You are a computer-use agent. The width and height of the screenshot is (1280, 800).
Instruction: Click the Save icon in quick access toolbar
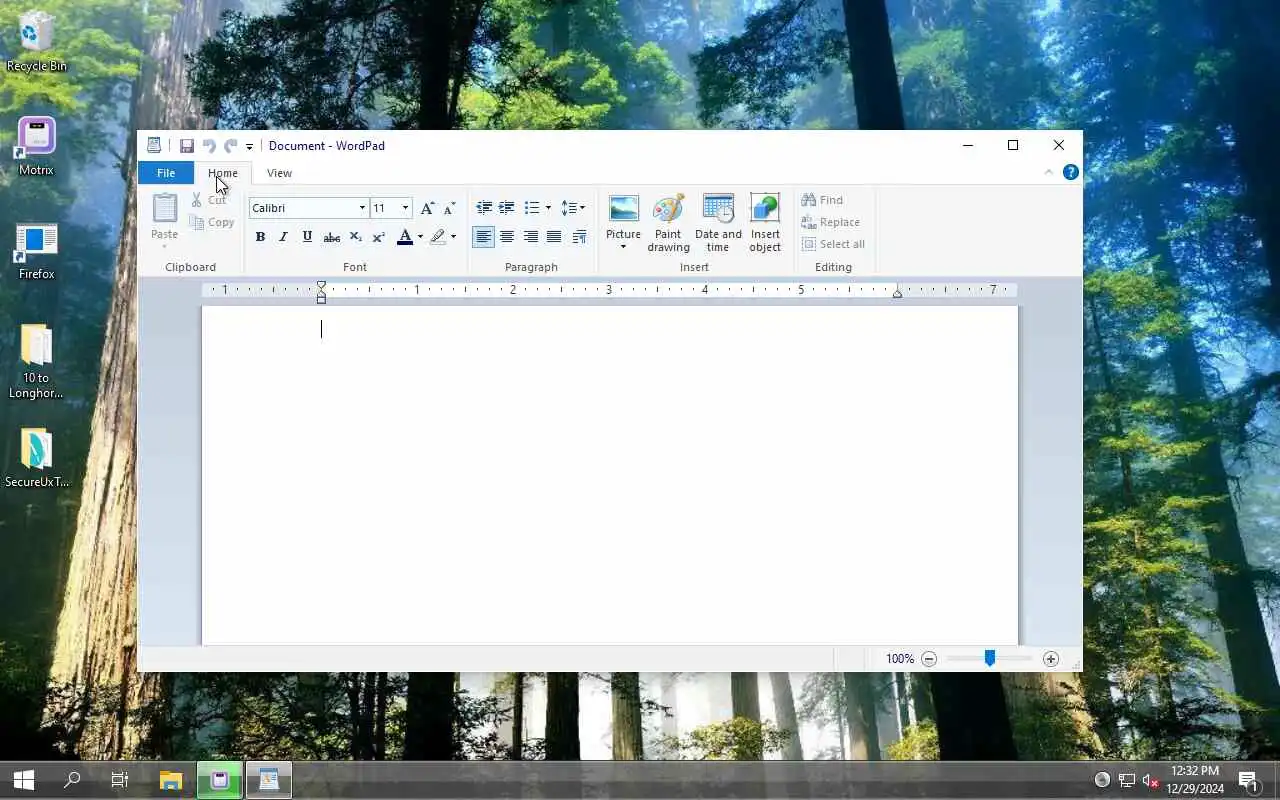point(187,146)
